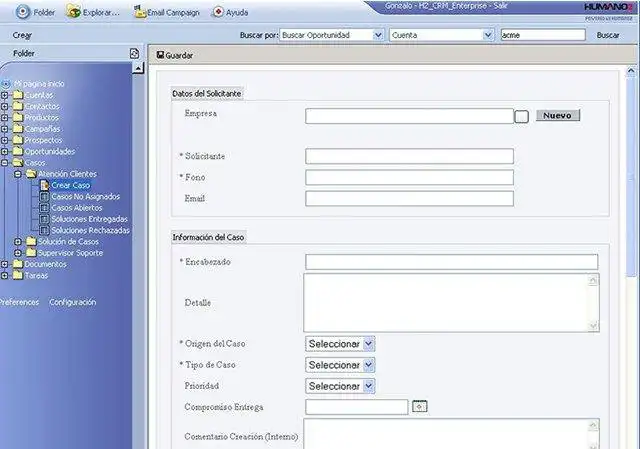Click the Detalle textarea scroll-down arrow
640x449 pixels.
click(593, 325)
